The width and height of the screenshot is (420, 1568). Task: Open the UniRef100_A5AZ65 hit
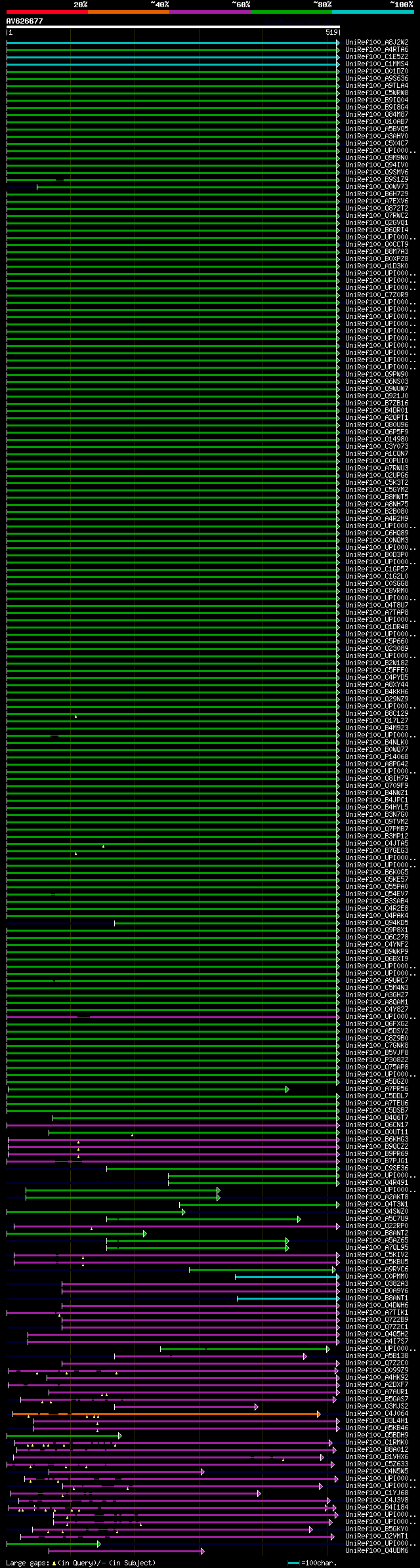[x=377, y=1241]
